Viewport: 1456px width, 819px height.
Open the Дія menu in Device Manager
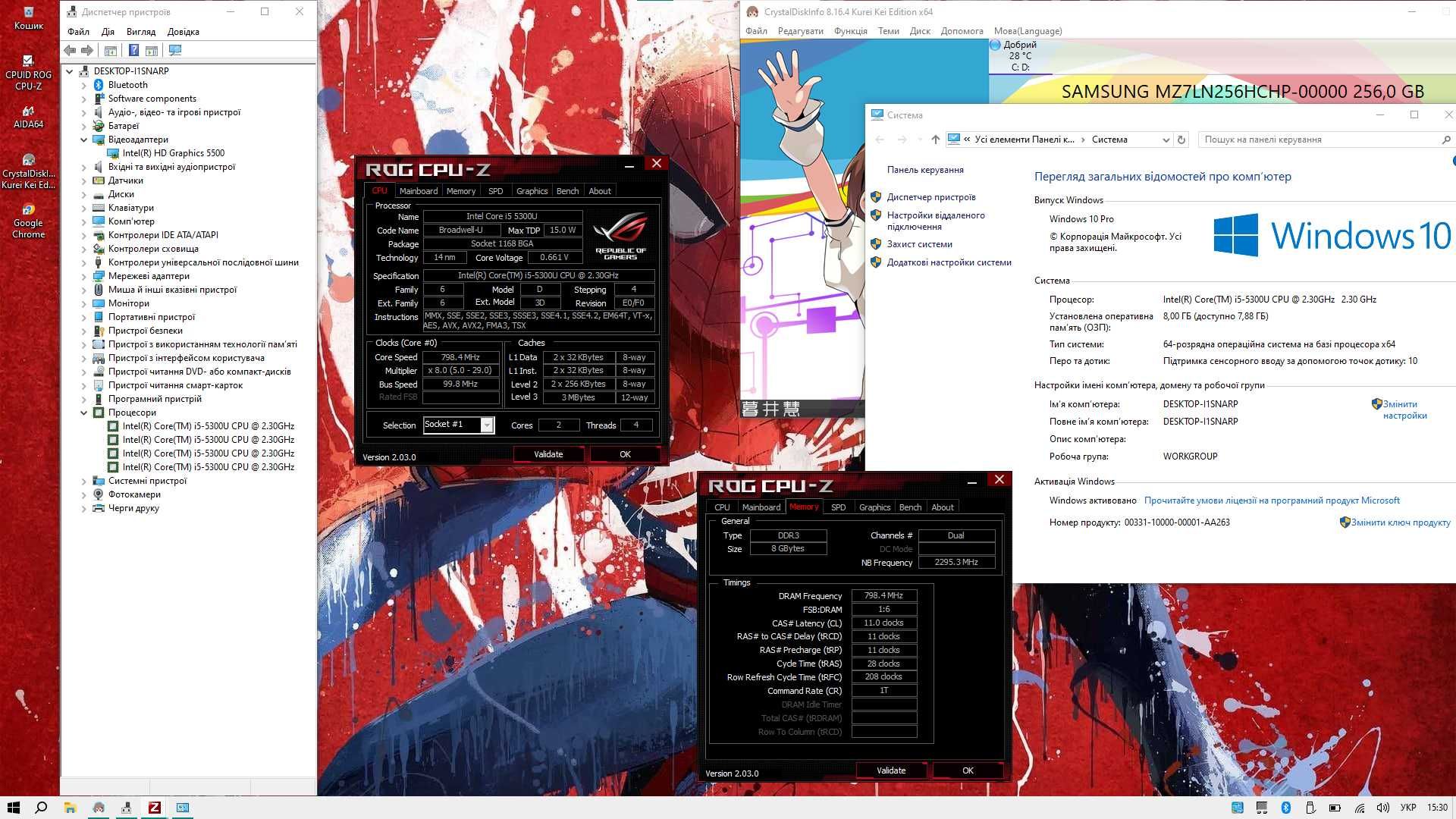[x=108, y=32]
